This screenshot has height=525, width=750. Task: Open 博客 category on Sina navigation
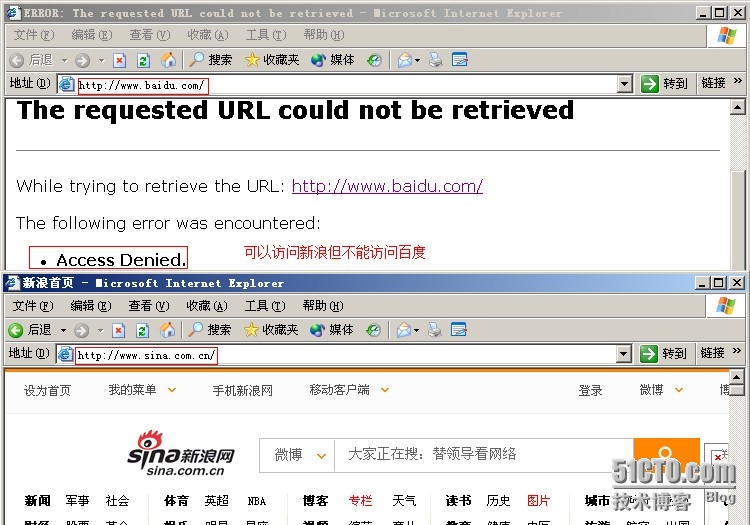(315, 501)
